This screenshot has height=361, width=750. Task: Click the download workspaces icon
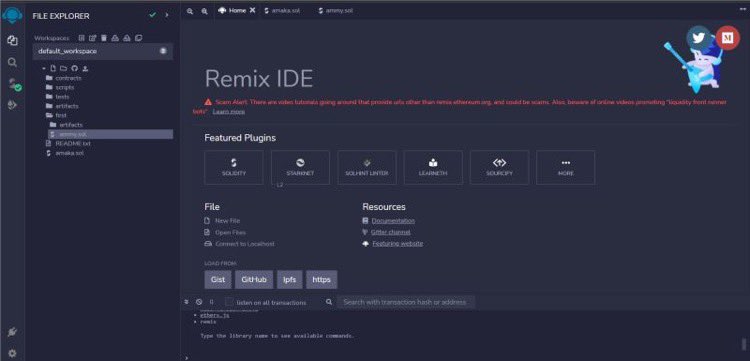115,38
